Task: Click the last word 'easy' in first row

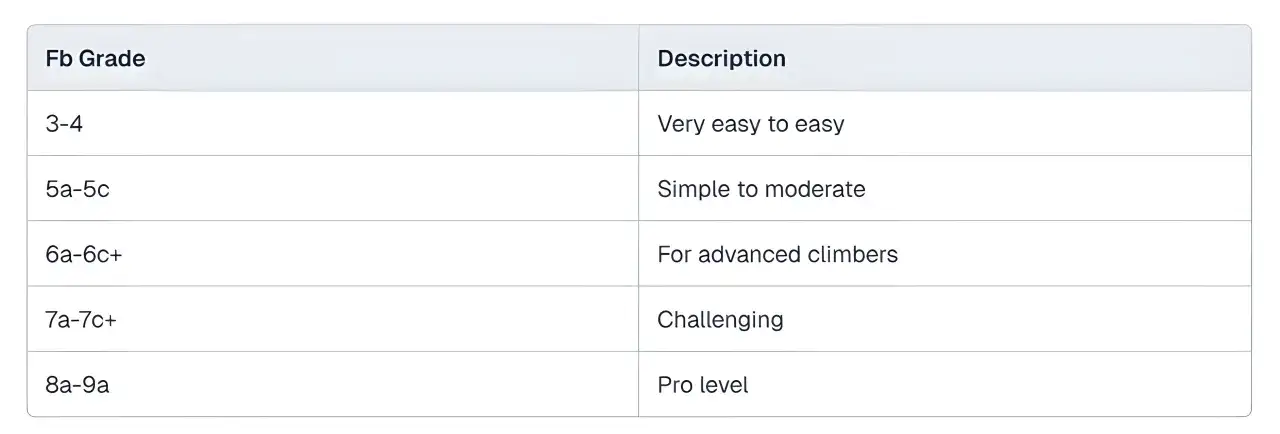Action: tap(821, 124)
